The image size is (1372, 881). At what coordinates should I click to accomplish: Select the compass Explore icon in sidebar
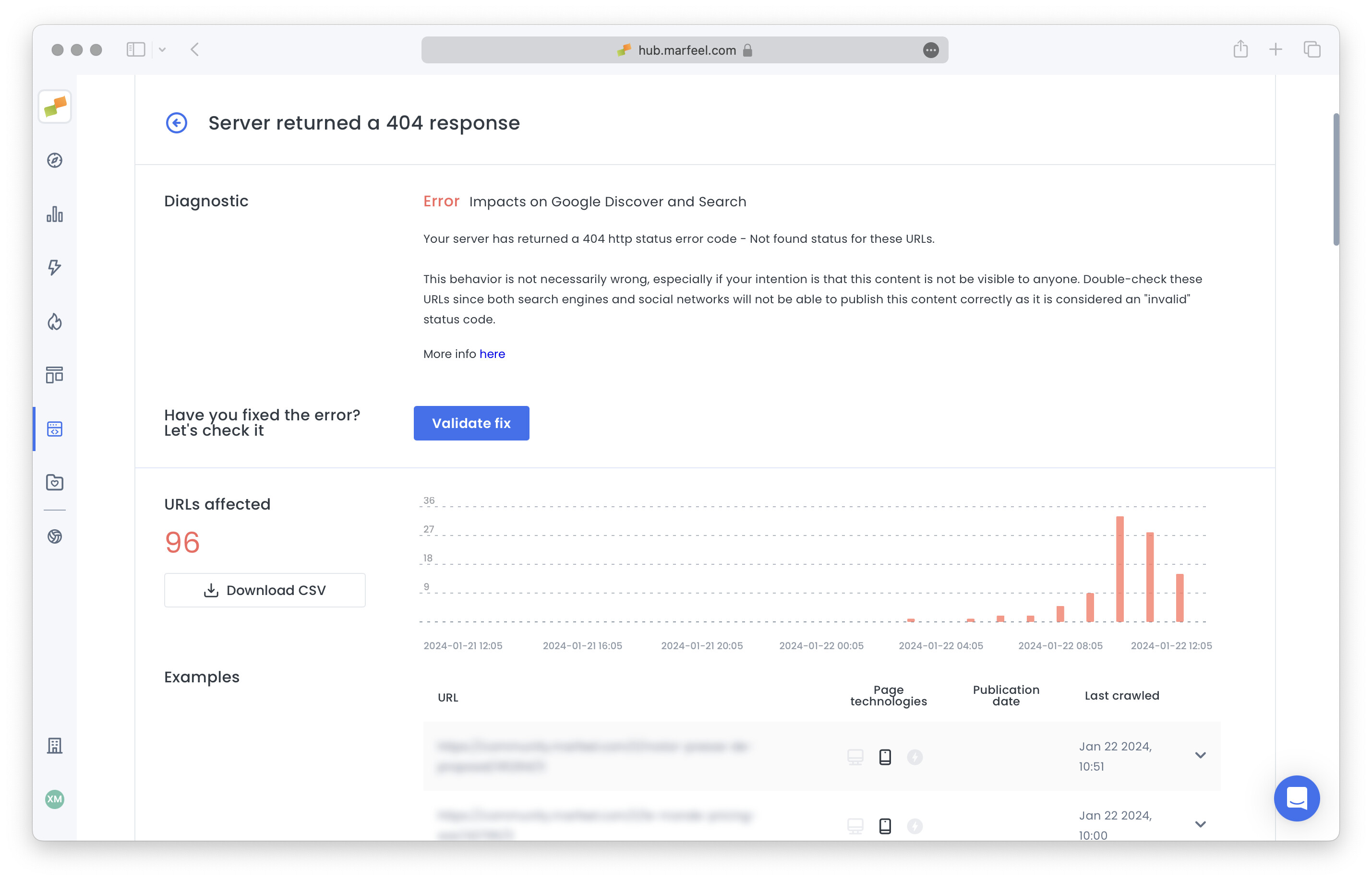coord(54,161)
